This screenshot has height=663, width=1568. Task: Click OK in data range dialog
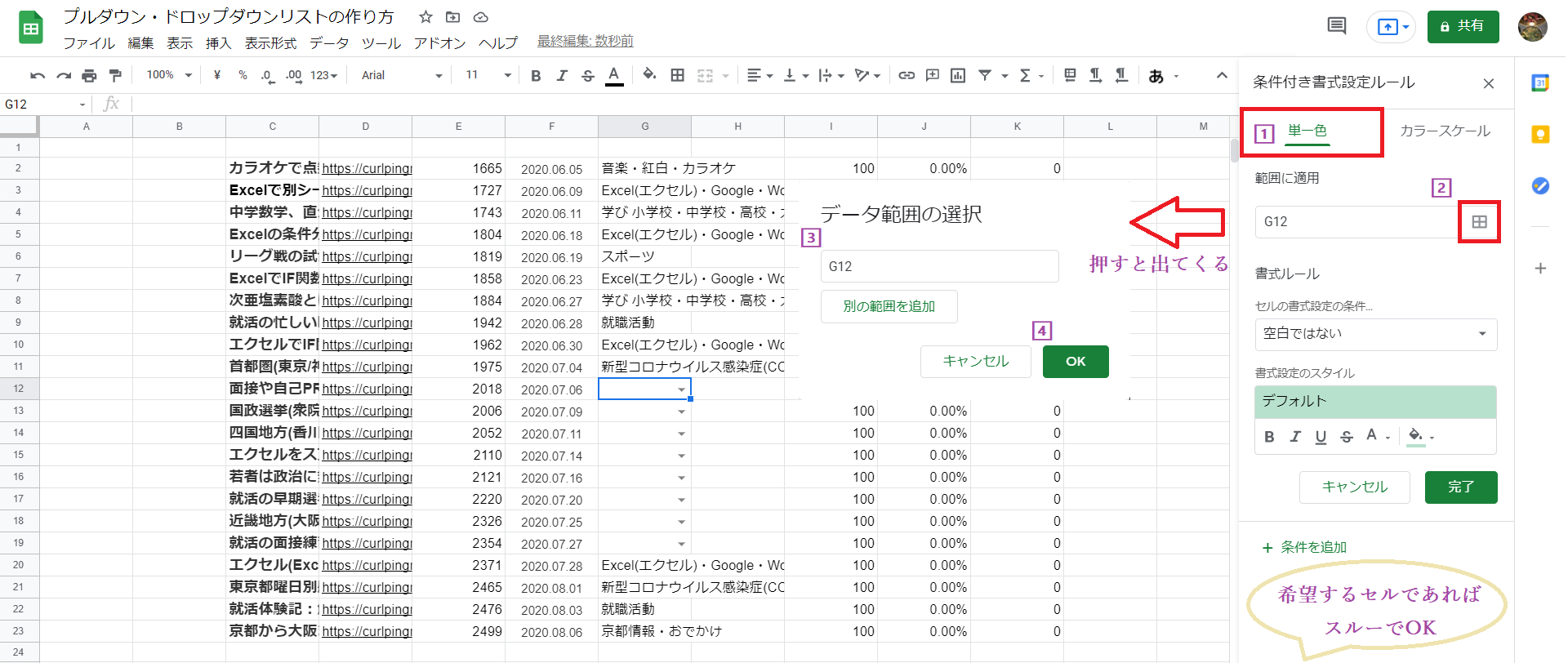pos(1076,361)
